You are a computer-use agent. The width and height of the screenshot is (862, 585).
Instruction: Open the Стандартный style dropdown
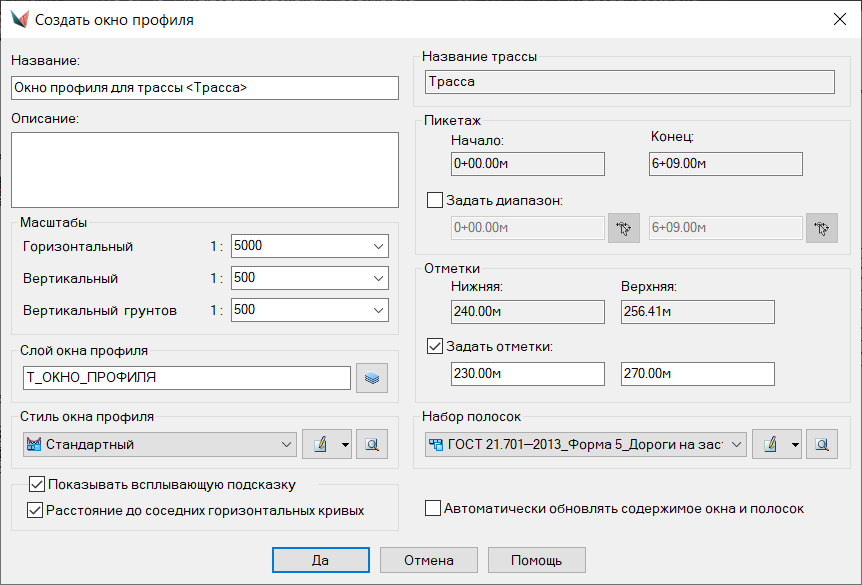[285, 445]
